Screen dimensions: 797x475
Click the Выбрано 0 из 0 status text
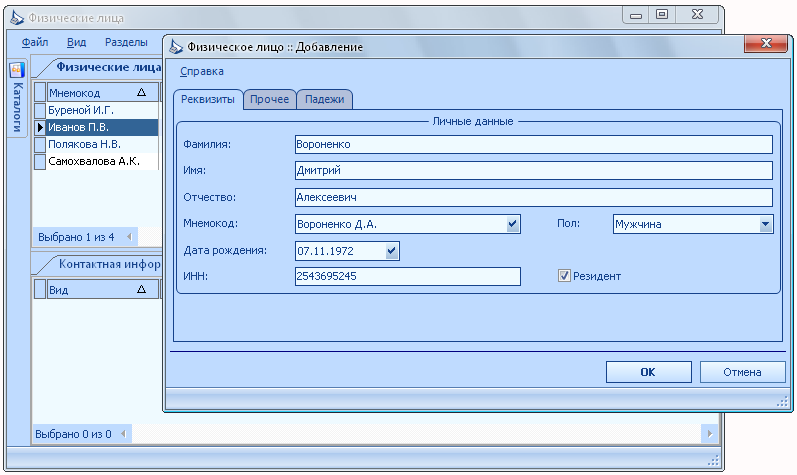(73, 434)
